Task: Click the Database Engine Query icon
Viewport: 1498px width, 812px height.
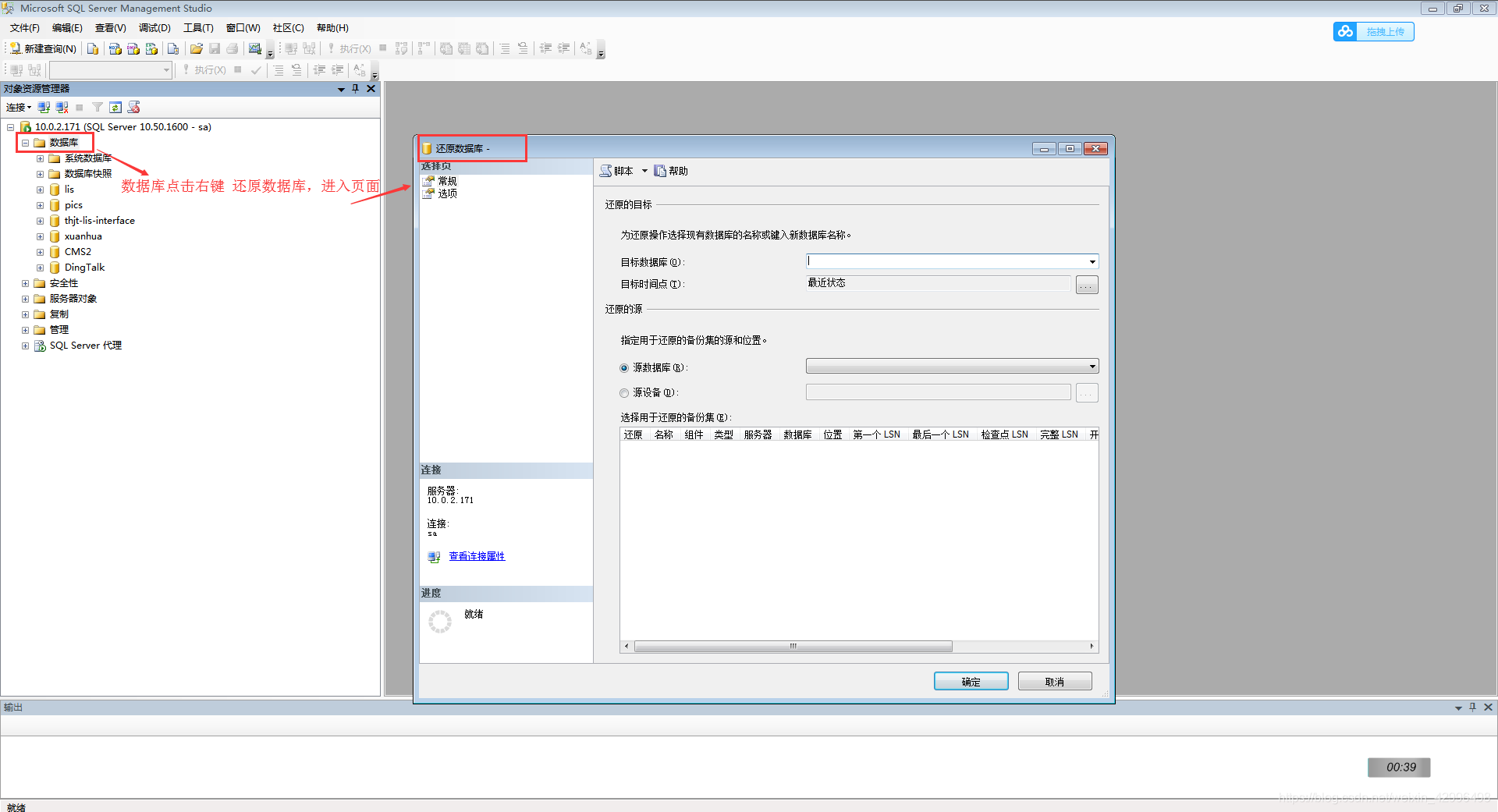Action: [93, 48]
